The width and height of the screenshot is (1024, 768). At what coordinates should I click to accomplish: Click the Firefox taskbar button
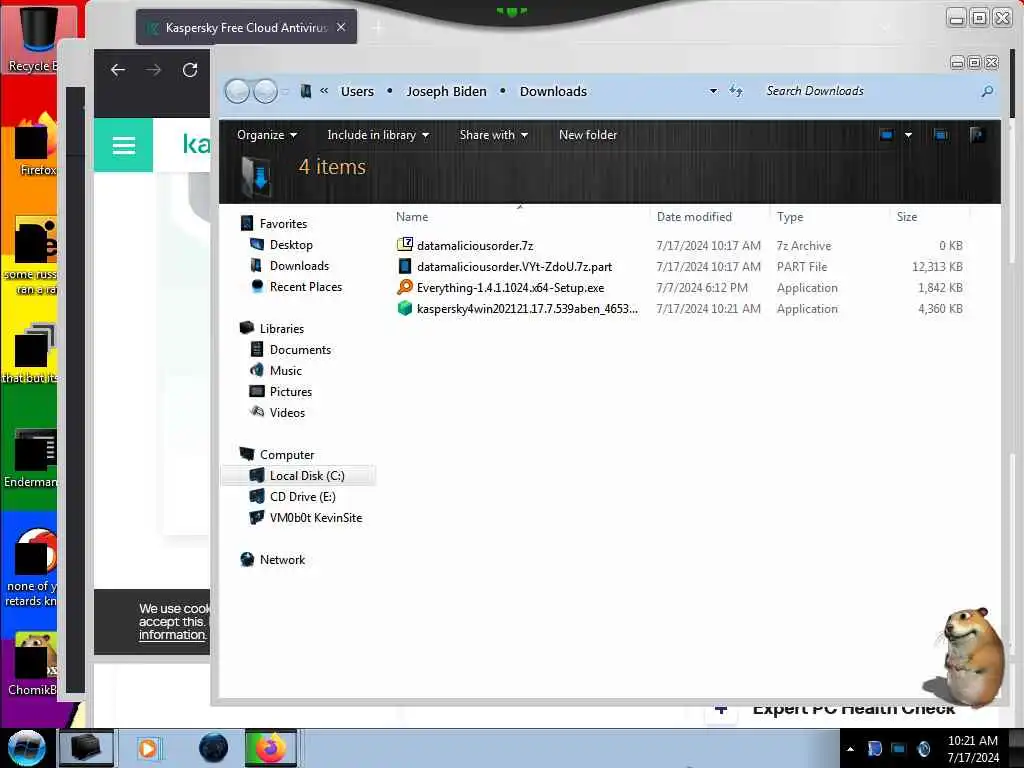coord(270,748)
